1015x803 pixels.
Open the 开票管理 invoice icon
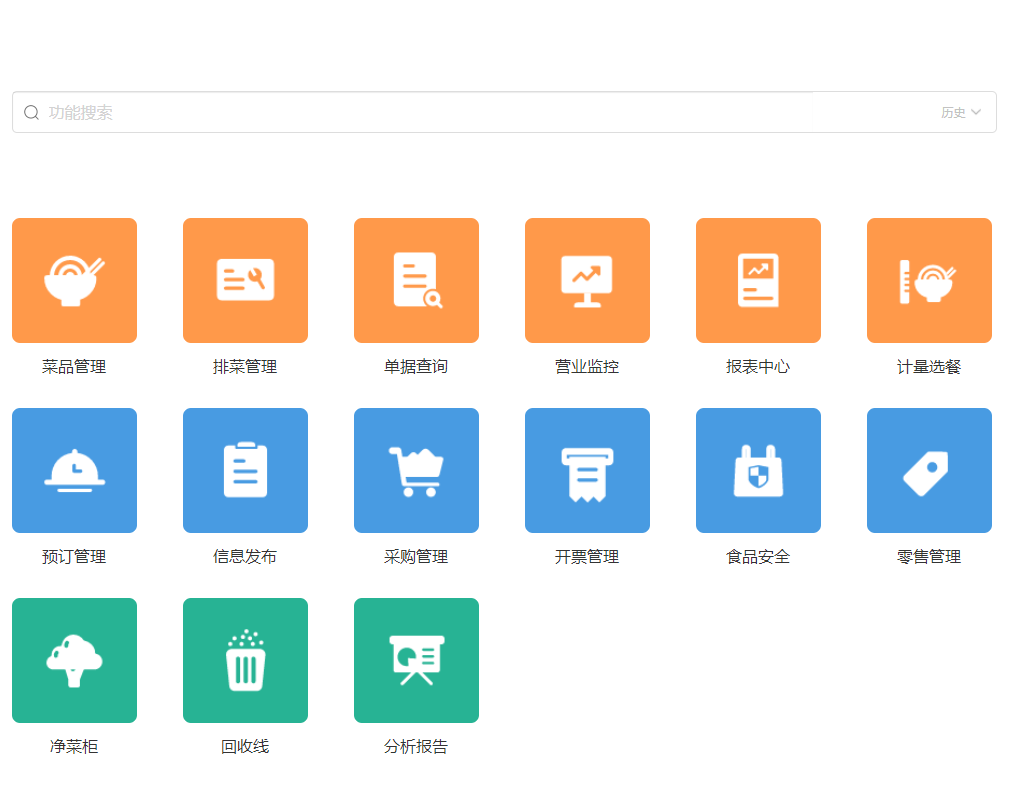[587, 470]
